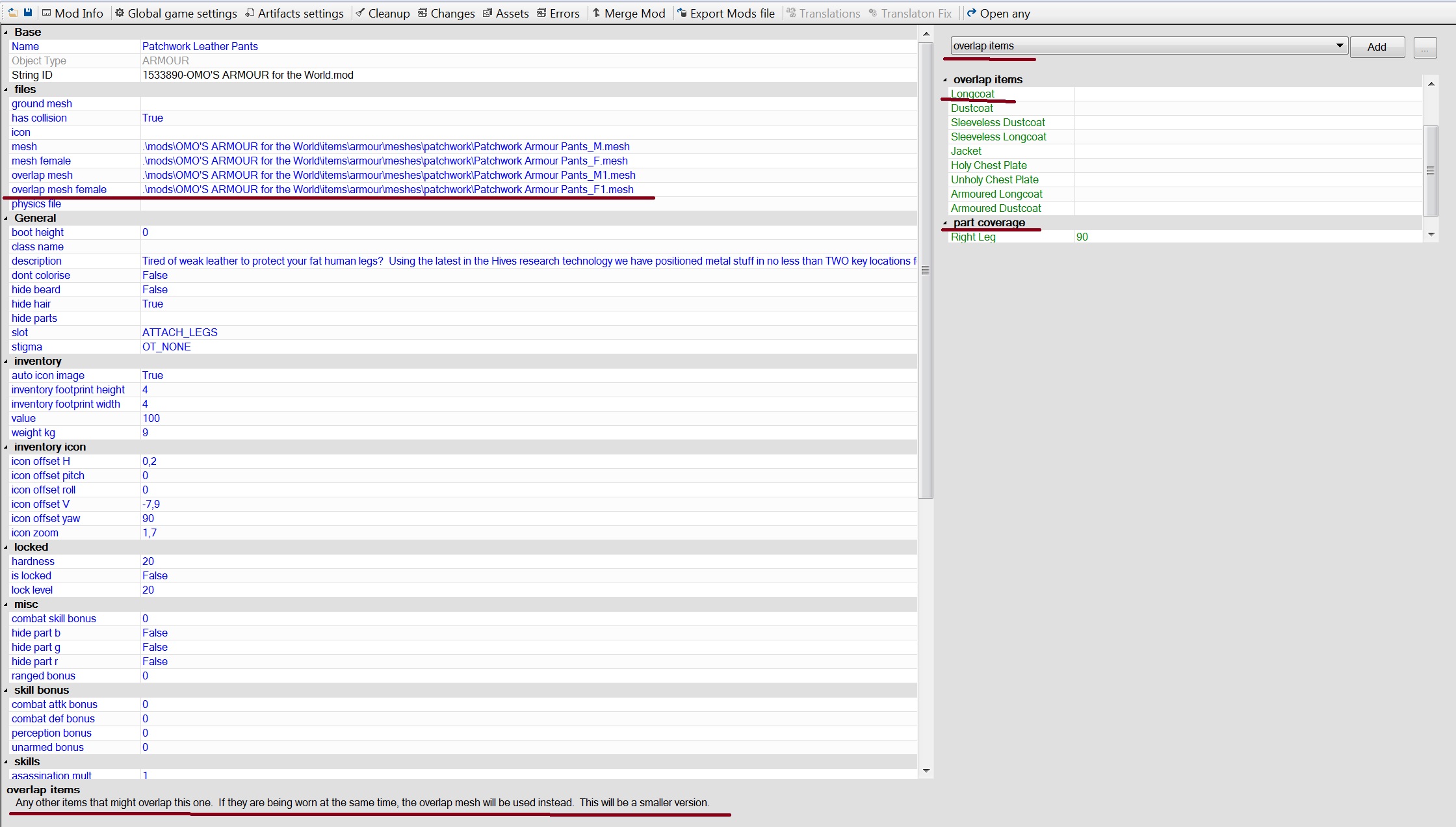Select the Holy Chest Plate item
This screenshot has width=1456, height=827.
coord(989,165)
